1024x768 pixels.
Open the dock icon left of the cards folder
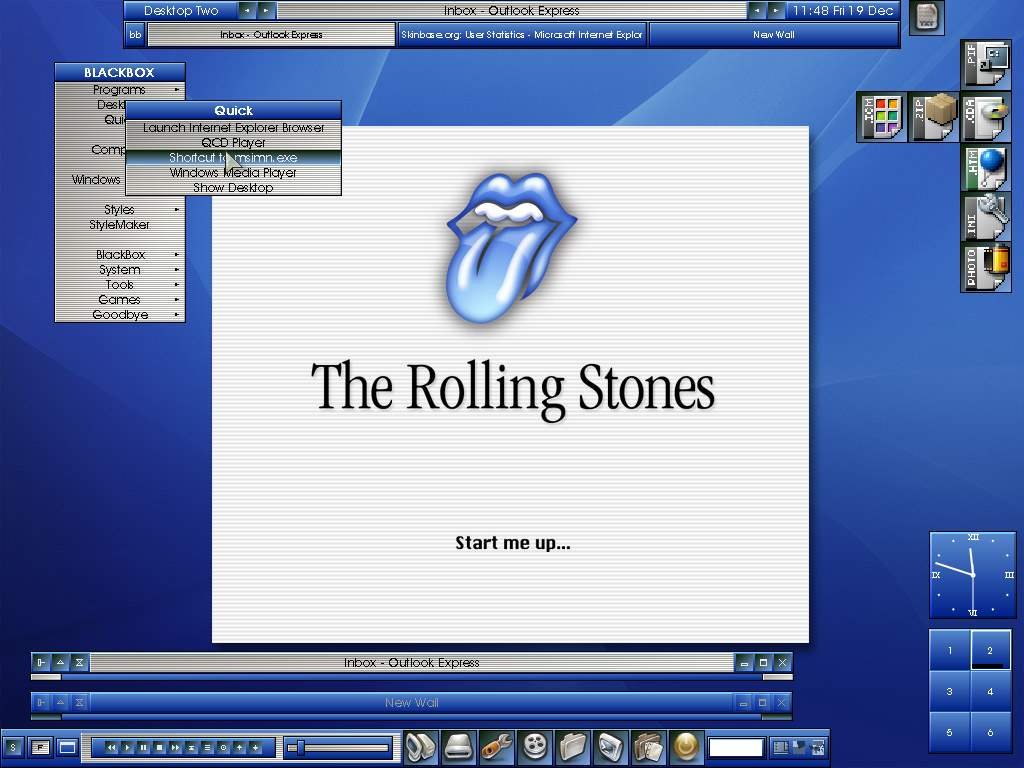point(610,746)
